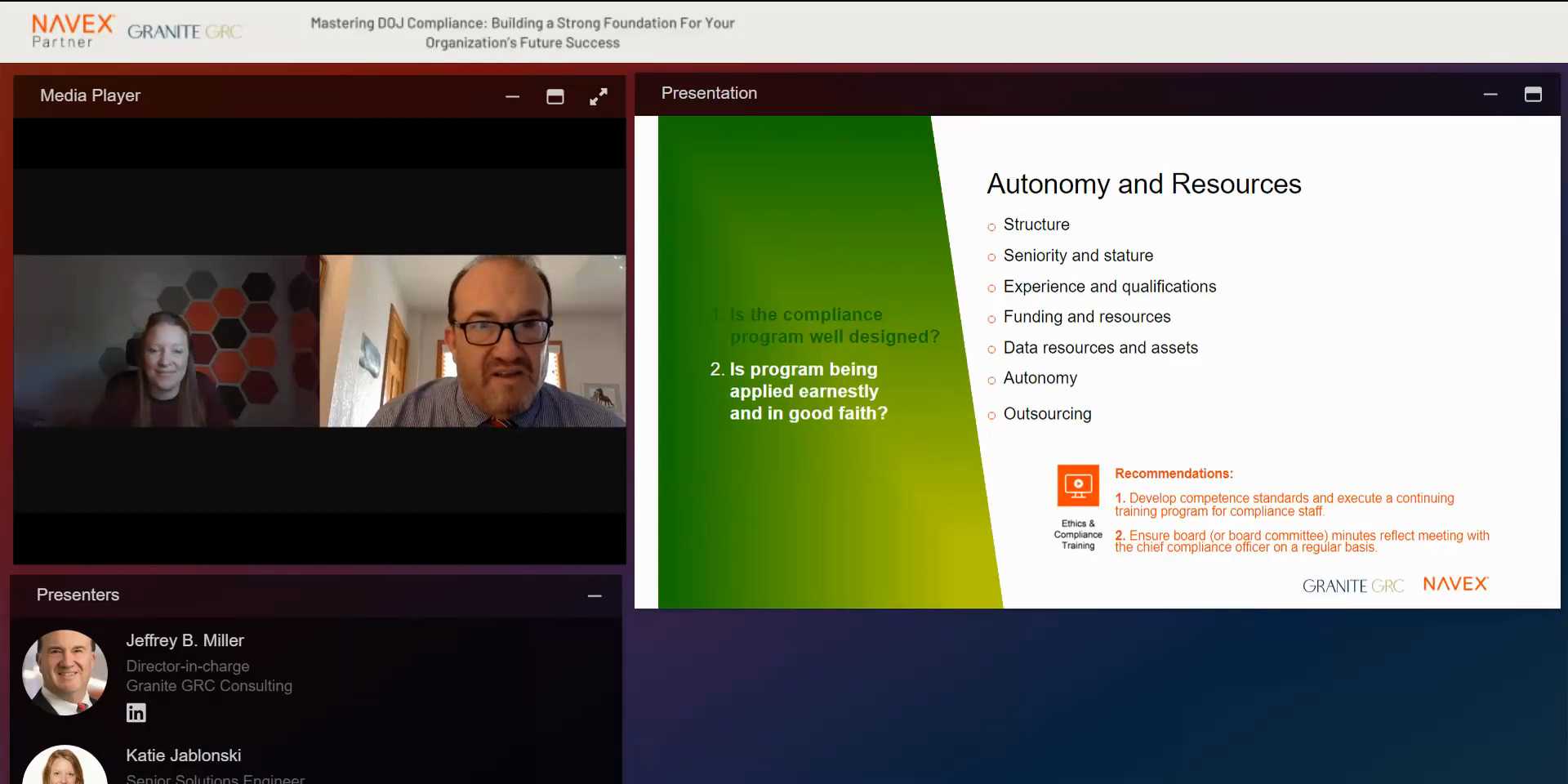Maximize the Presentation panel

(1533, 95)
